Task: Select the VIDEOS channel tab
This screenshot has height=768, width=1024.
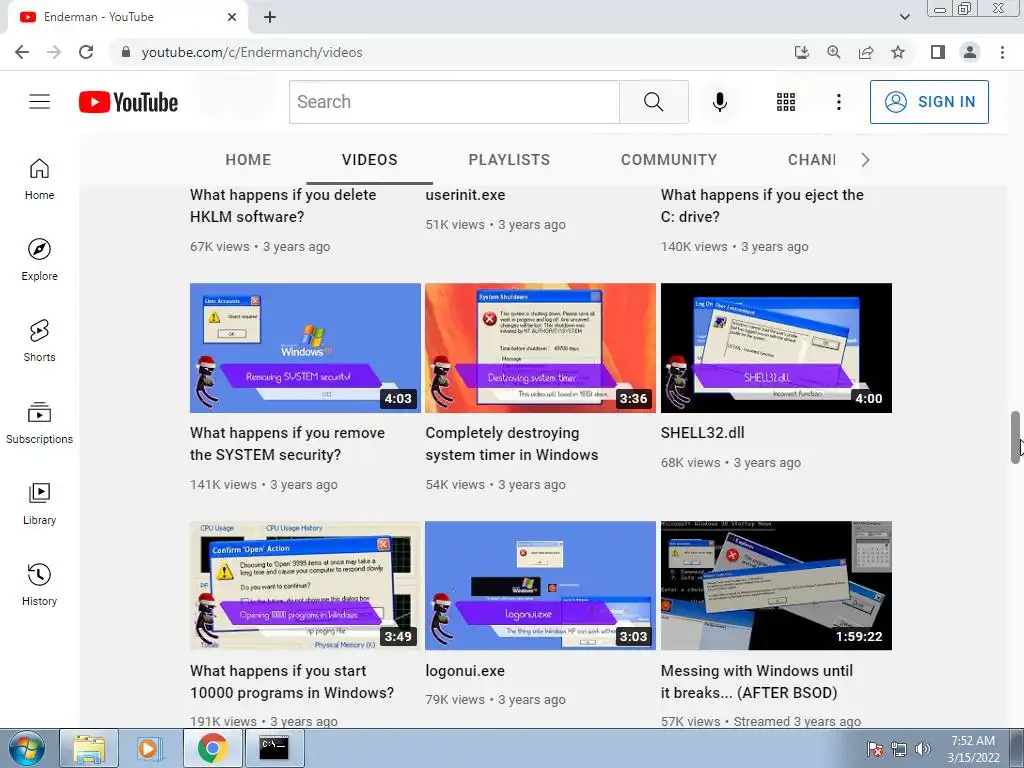Action: click(x=370, y=160)
